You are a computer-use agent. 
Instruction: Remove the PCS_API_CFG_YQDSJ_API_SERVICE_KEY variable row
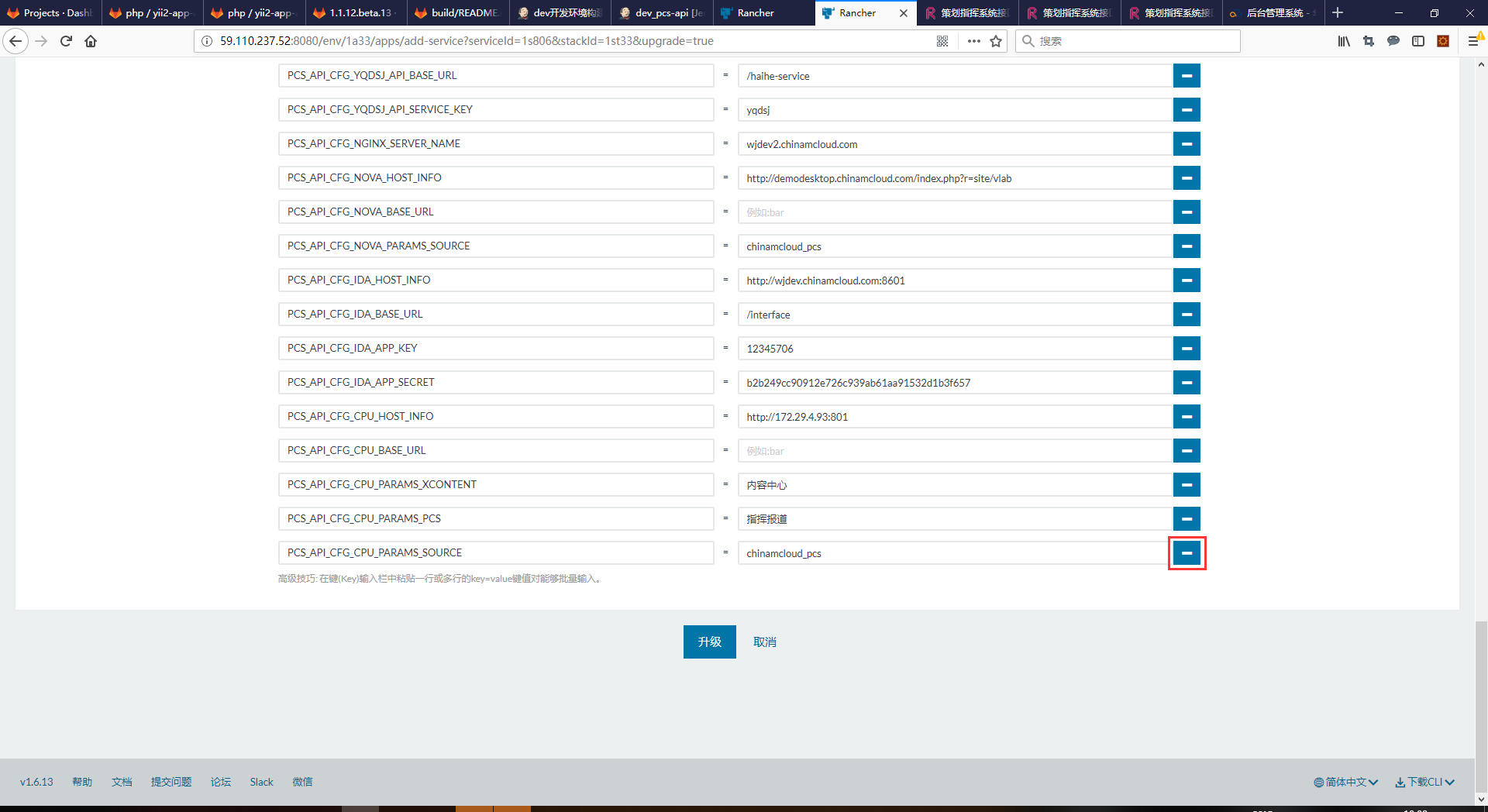click(x=1187, y=110)
